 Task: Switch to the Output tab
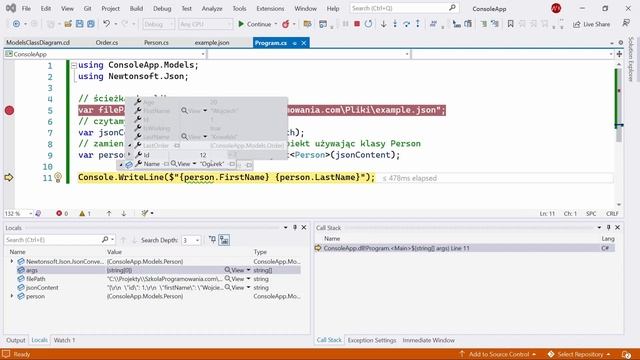(16, 340)
